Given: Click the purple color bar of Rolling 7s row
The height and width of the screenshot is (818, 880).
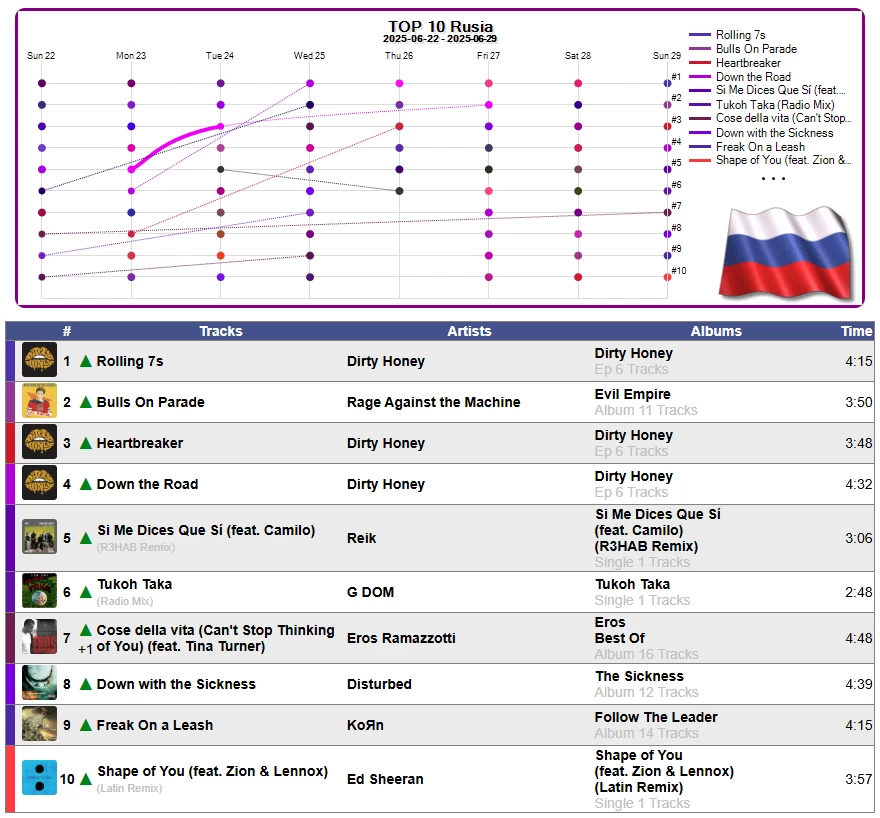Looking at the screenshot, I should click(x=10, y=361).
